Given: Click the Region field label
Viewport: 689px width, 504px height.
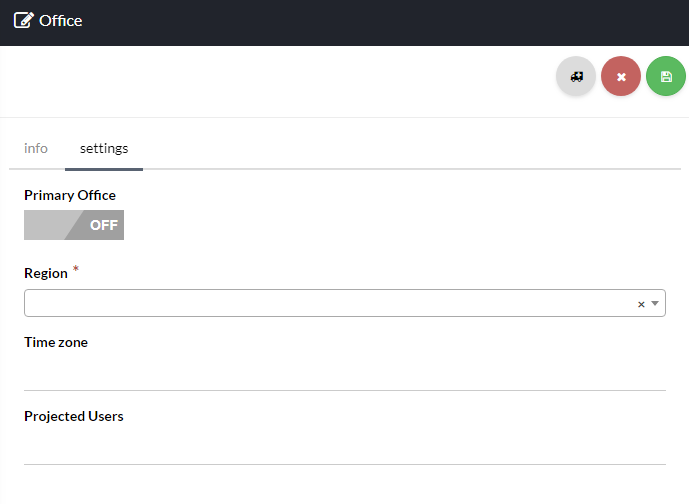Looking at the screenshot, I should click(46, 273).
